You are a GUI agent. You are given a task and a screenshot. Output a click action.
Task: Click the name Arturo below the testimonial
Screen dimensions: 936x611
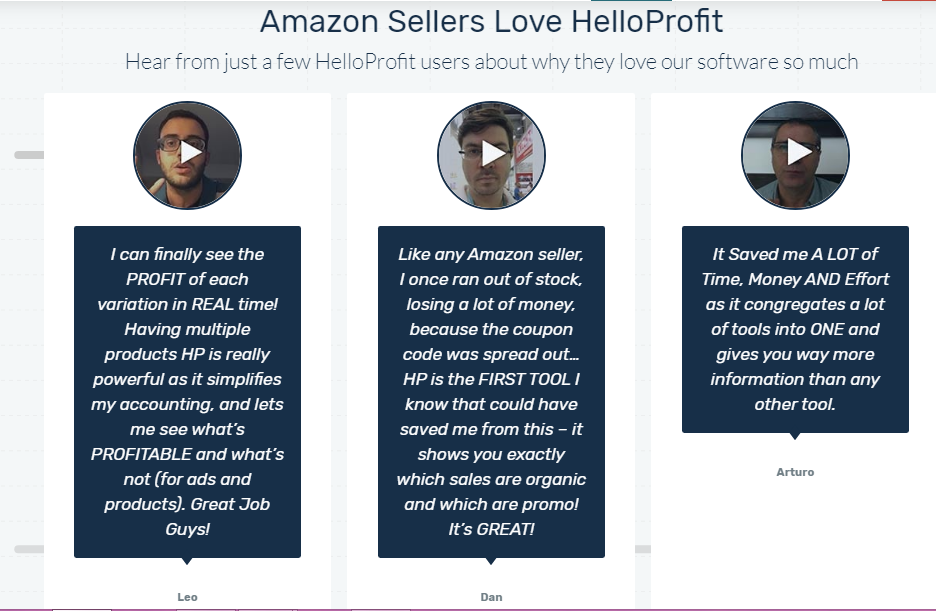(795, 472)
